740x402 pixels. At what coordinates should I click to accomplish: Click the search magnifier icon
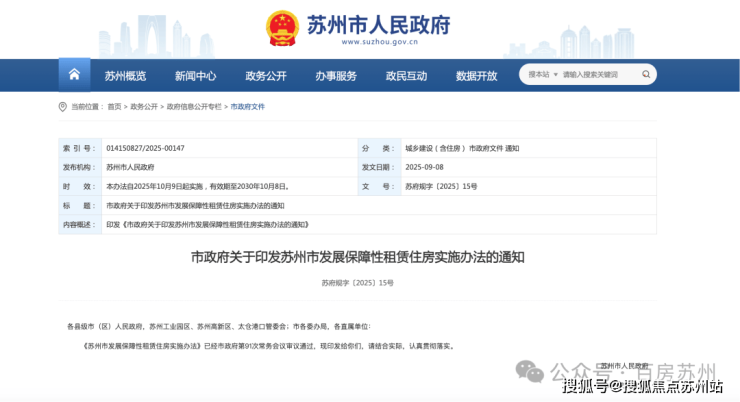click(x=643, y=74)
